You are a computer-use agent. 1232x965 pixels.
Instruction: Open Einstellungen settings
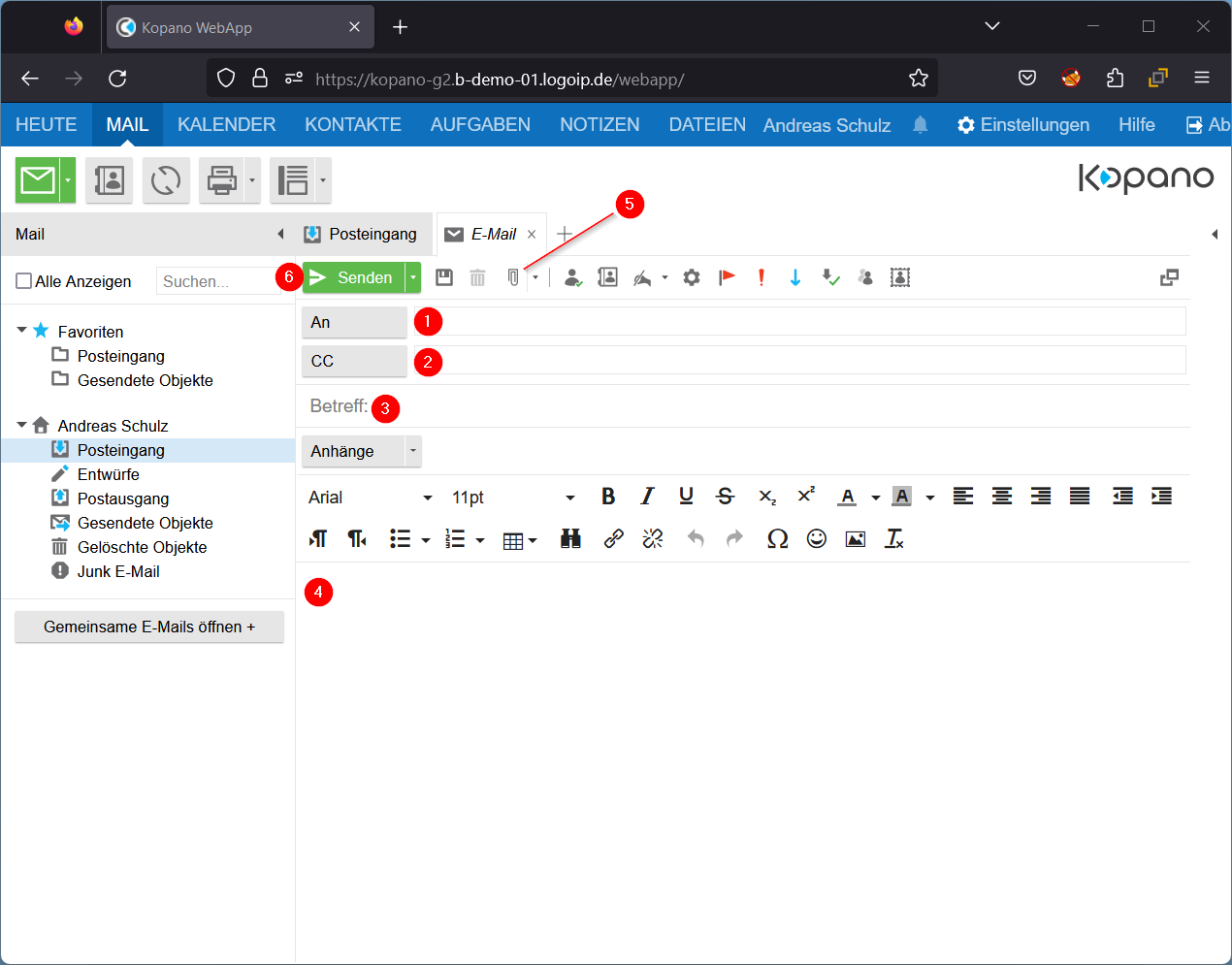1022,125
